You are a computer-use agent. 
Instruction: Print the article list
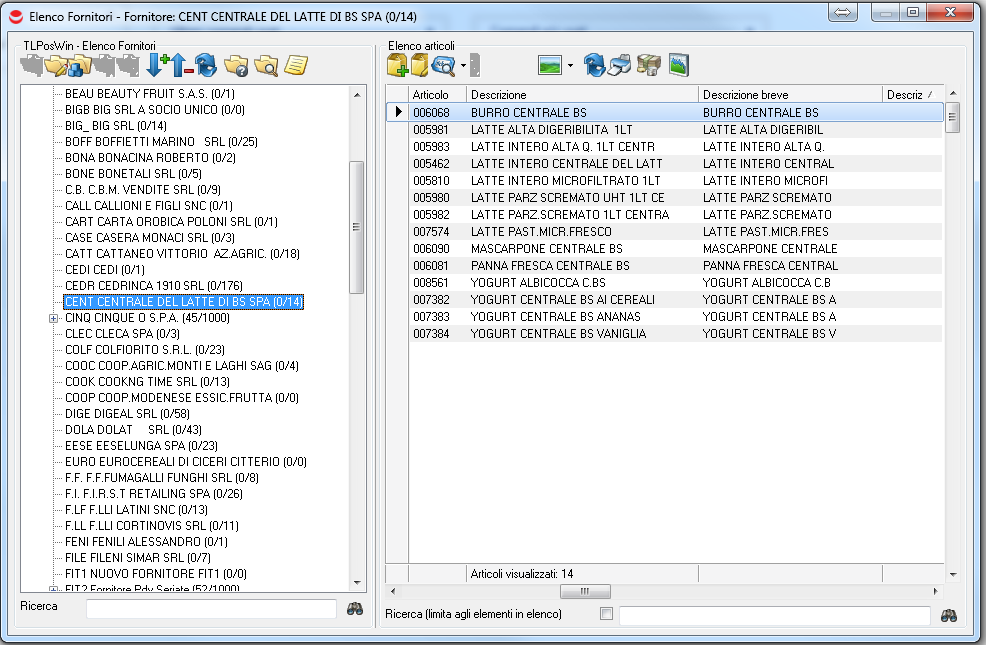pos(620,66)
